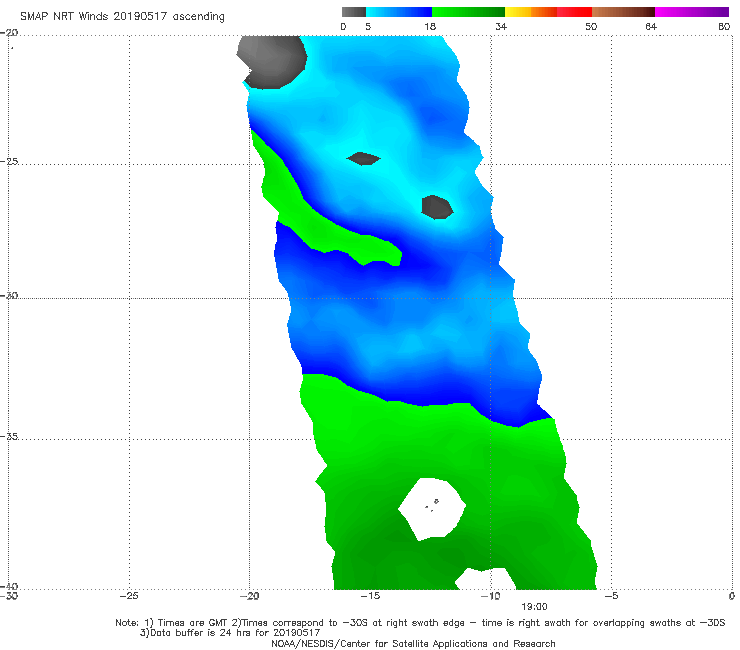Click the '-5' longitude label on the bottom axis

click(611, 596)
